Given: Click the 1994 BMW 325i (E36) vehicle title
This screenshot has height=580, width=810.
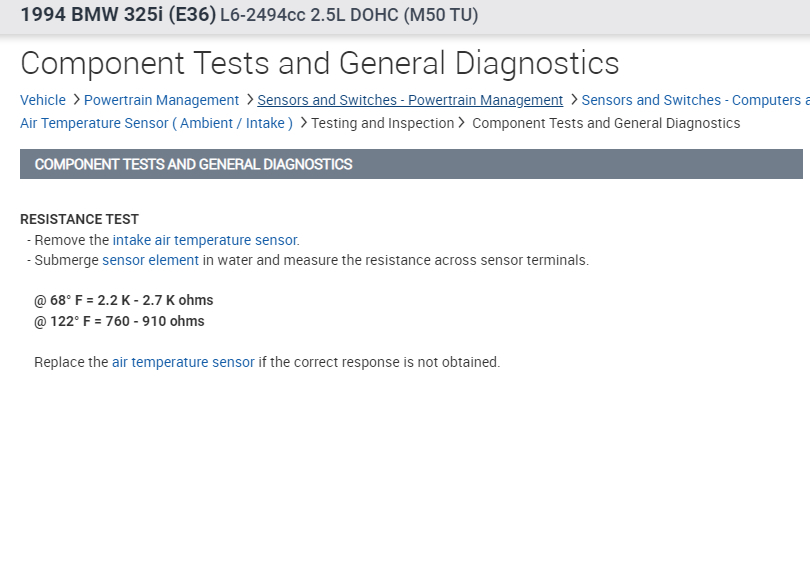Looking at the screenshot, I should point(118,15).
